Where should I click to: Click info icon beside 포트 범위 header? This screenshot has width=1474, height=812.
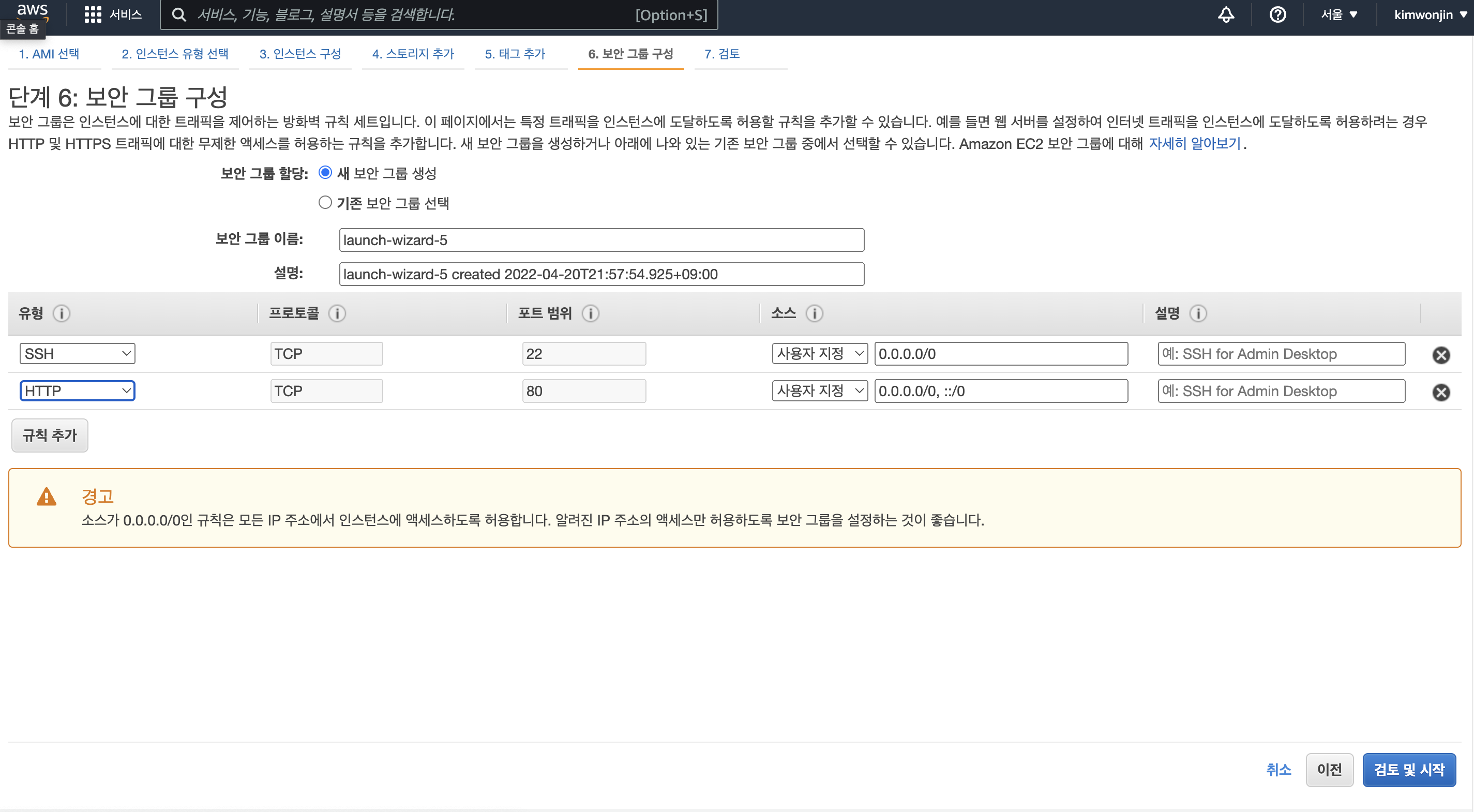pos(591,313)
